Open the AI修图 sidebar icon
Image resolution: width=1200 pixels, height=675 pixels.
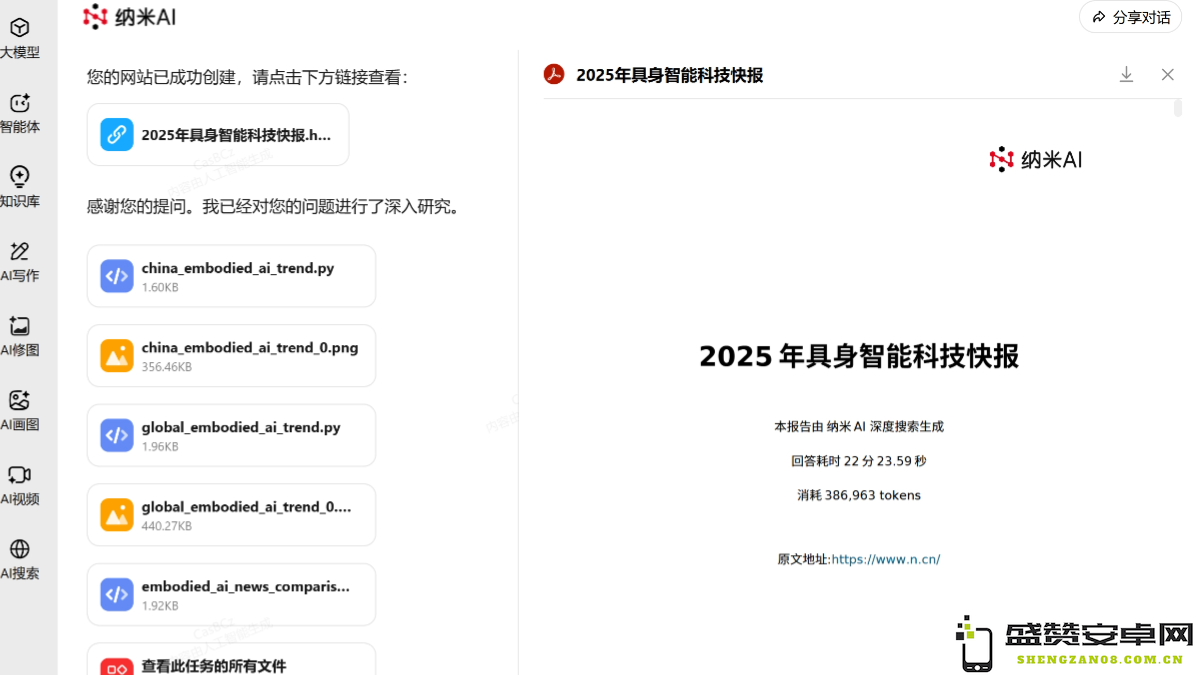pos(19,326)
